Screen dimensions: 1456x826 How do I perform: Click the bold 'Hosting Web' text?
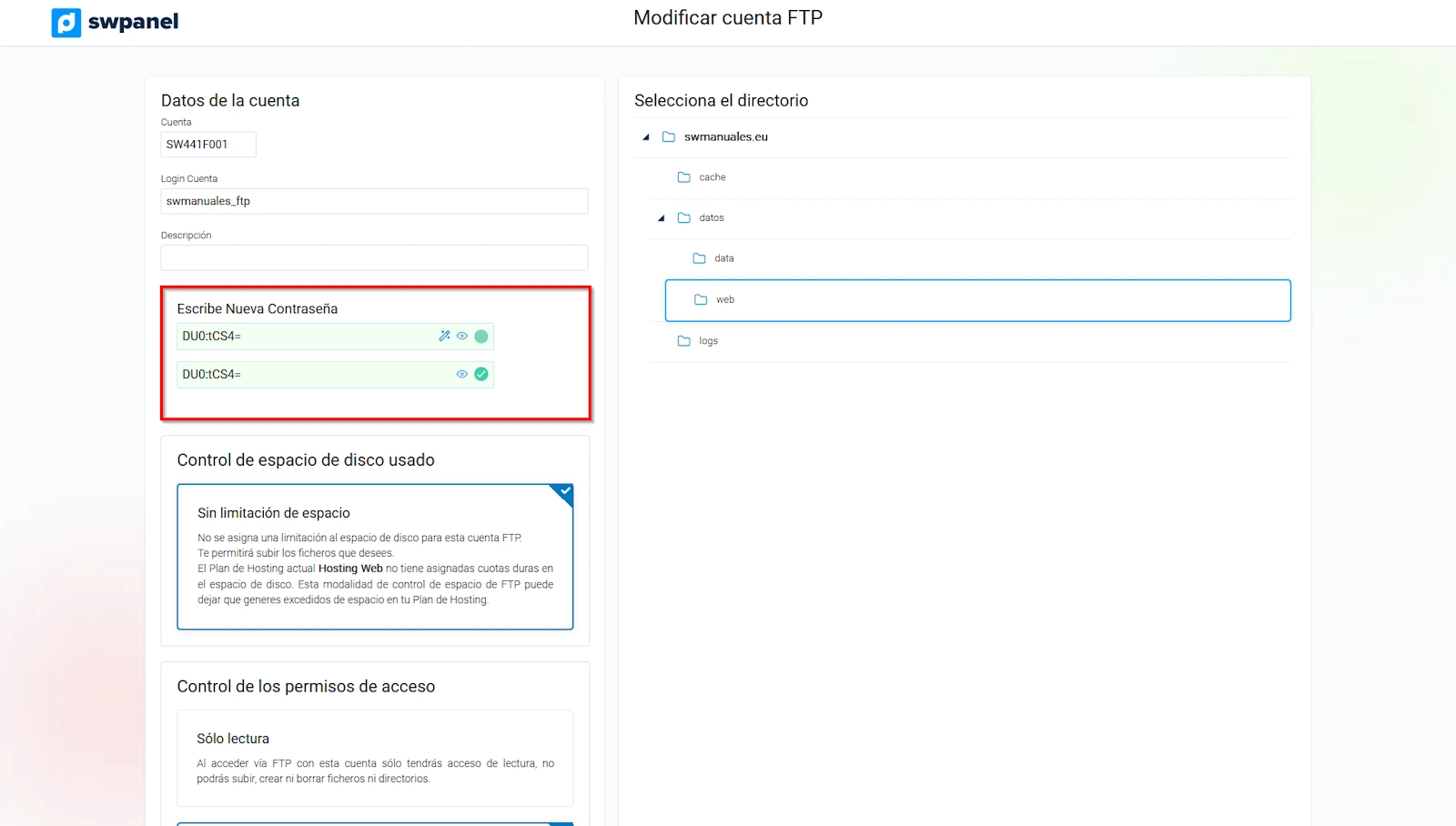(350, 569)
